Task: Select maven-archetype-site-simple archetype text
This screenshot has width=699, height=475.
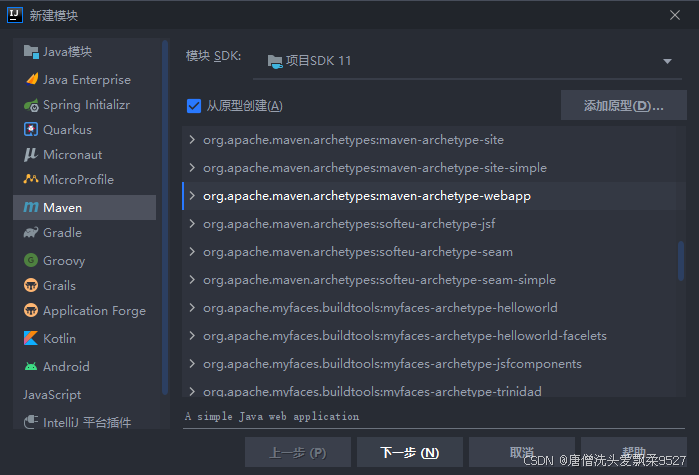Action: click(375, 168)
